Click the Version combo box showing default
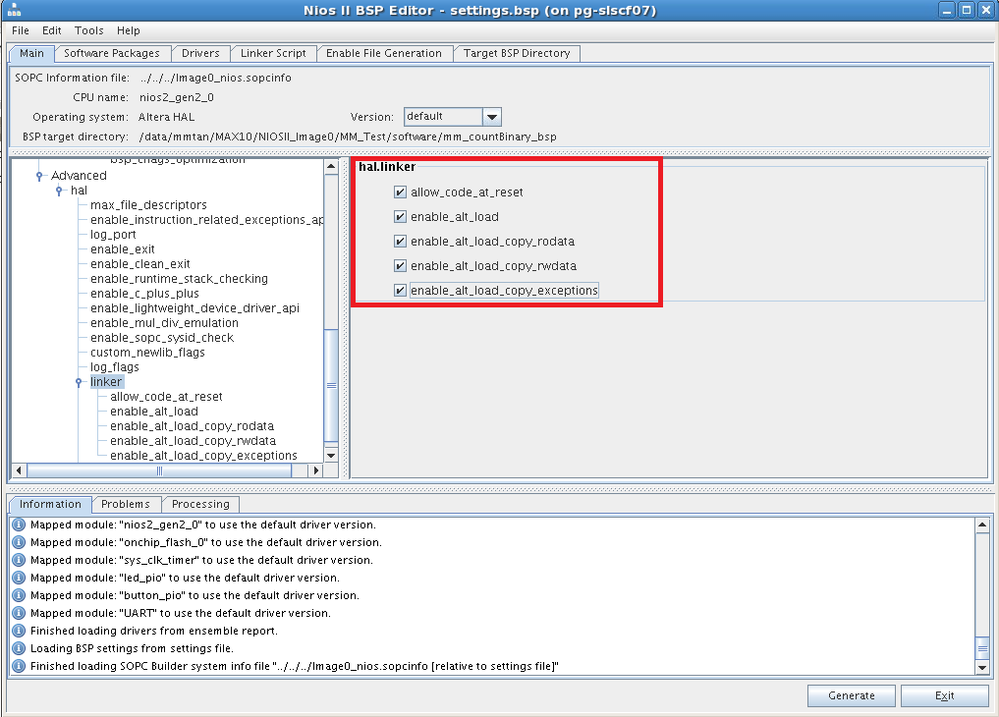999x717 pixels. coord(452,117)
